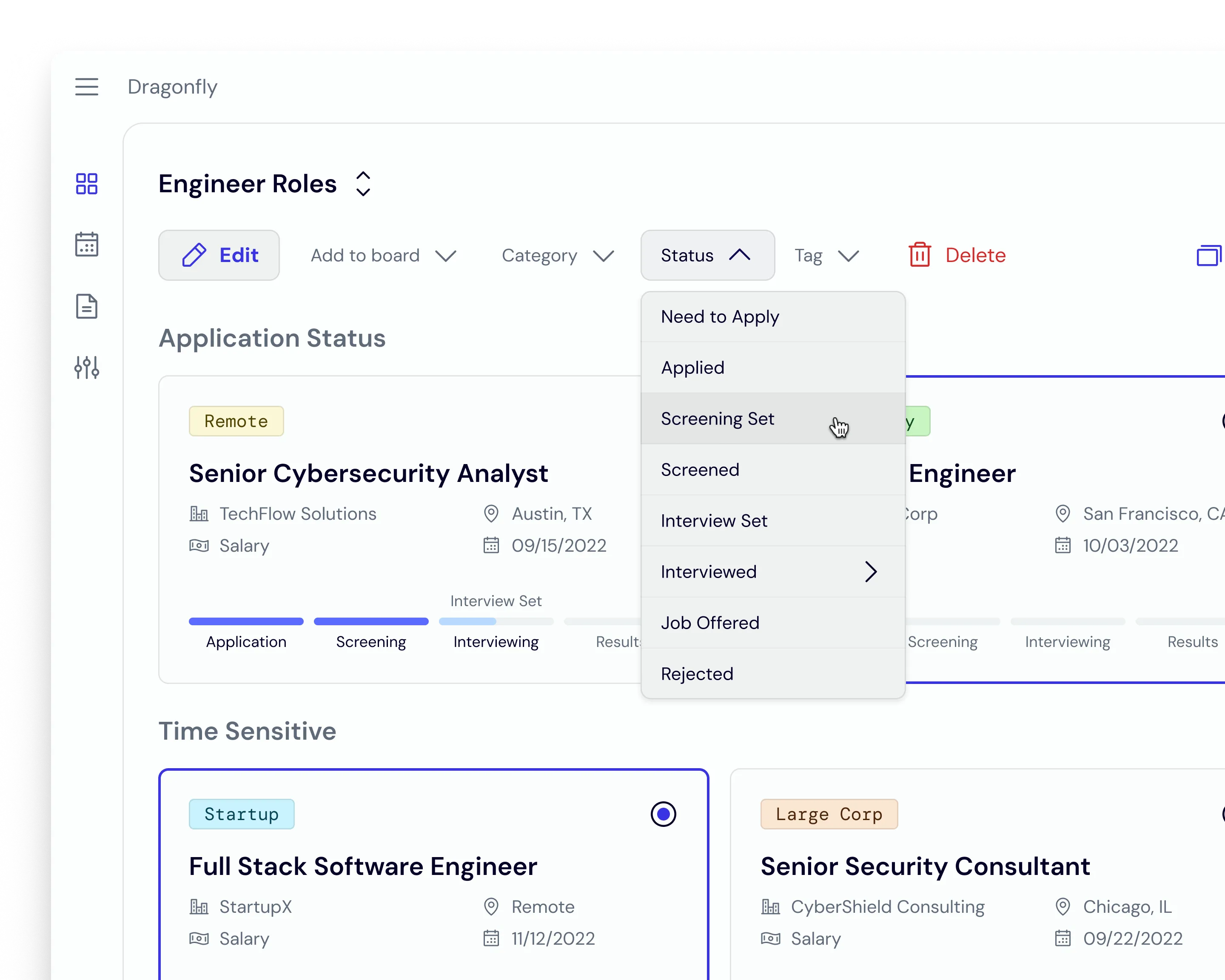Open the hamburger menu icon
The height and width of the screenshot is (980, 1225).
(x=86, y=87)
